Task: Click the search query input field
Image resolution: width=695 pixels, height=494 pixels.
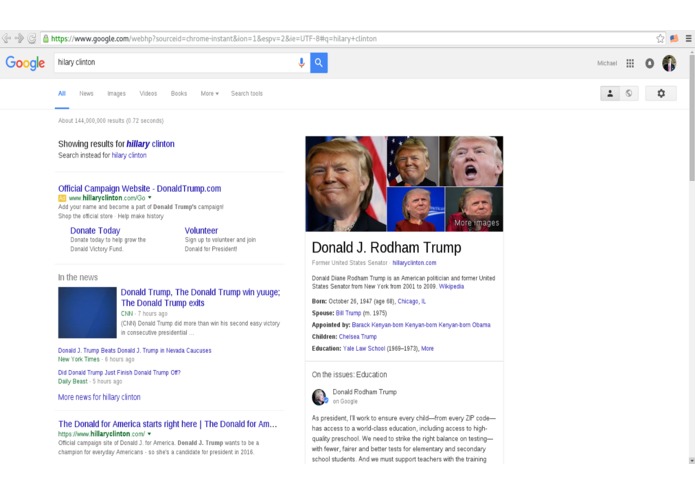Action: (175, 62)
